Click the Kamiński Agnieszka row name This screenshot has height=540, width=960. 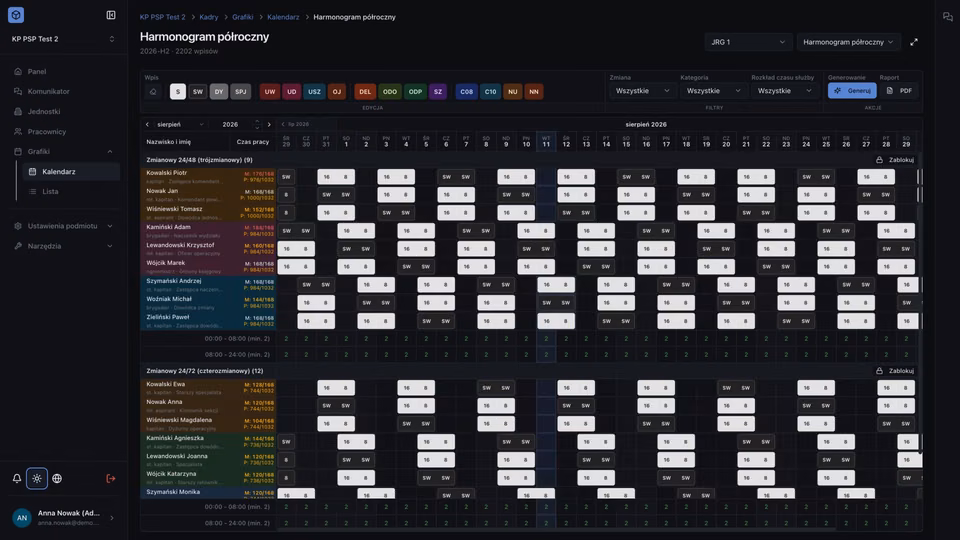click(x=175, y=438)
